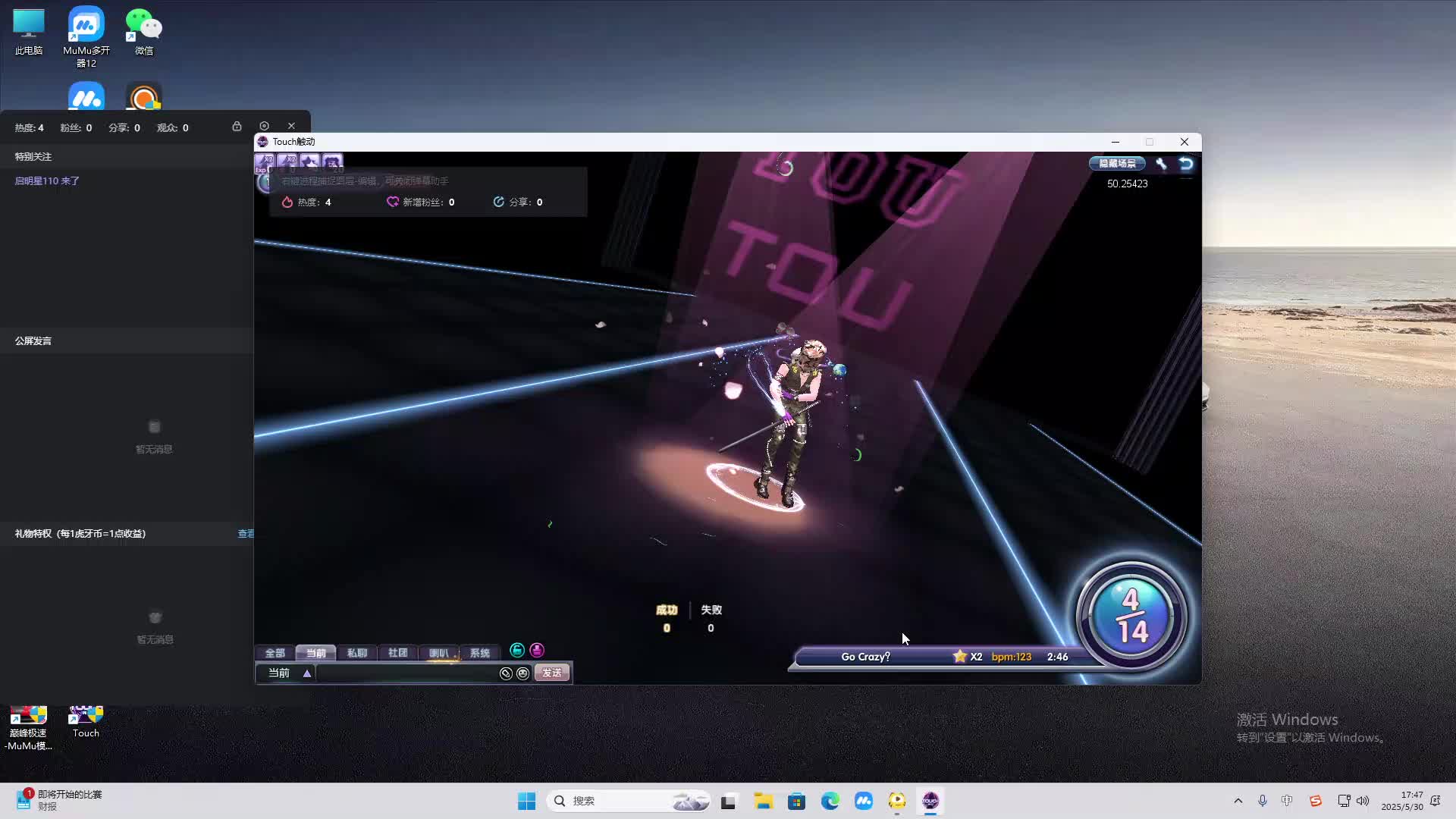Click the cyan unlock chat icon
The height and width of the screenshot is (819, 1456).
pos(517,650)
